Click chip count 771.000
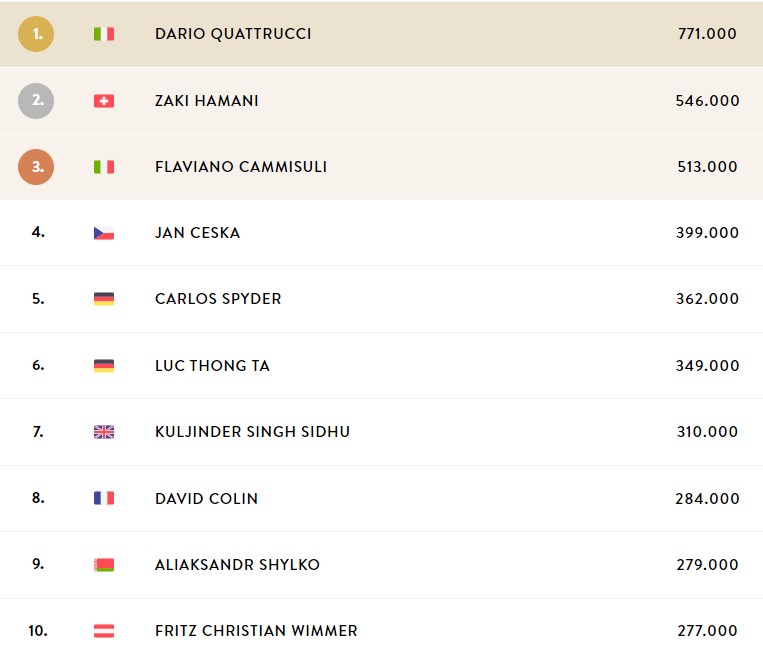 pos(707,34)
